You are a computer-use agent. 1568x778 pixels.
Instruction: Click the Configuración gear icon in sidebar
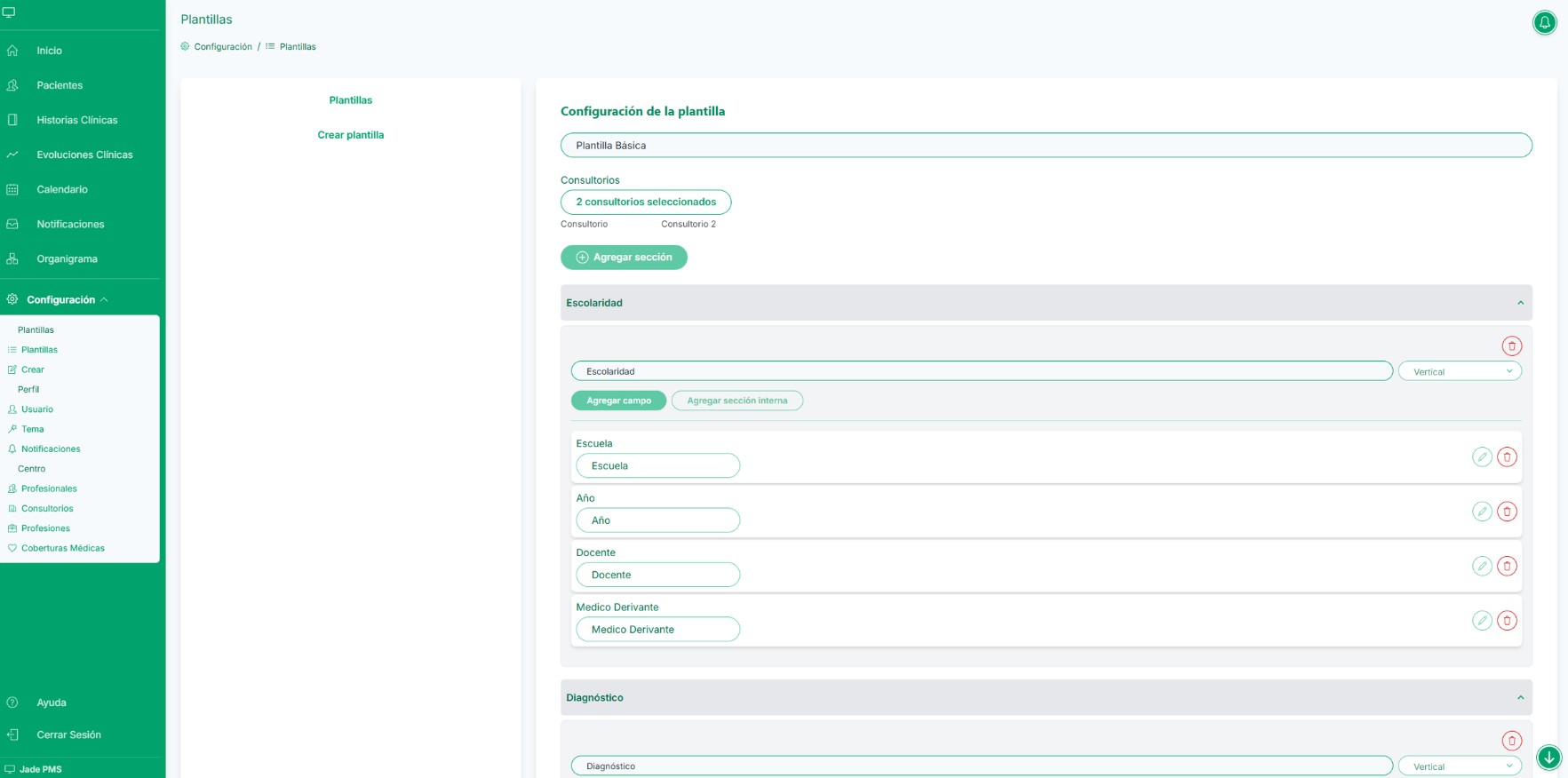[x=12, y=299]
